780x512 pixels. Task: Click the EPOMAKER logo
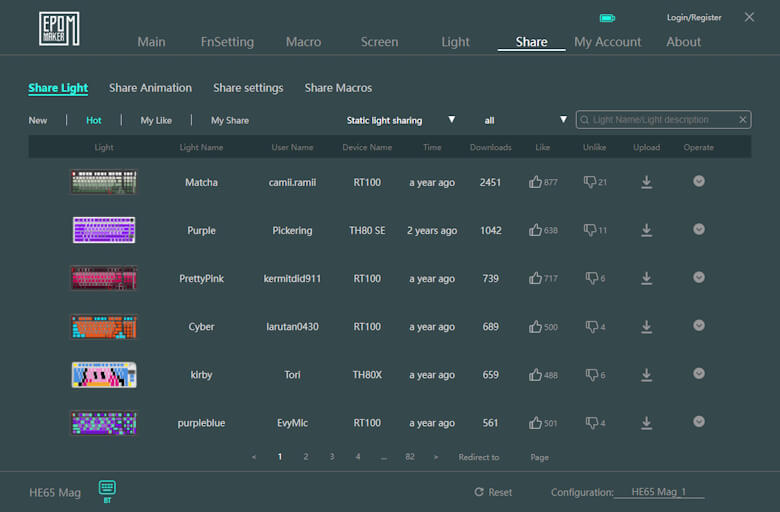pyautogui.click(x=59, y=29)
